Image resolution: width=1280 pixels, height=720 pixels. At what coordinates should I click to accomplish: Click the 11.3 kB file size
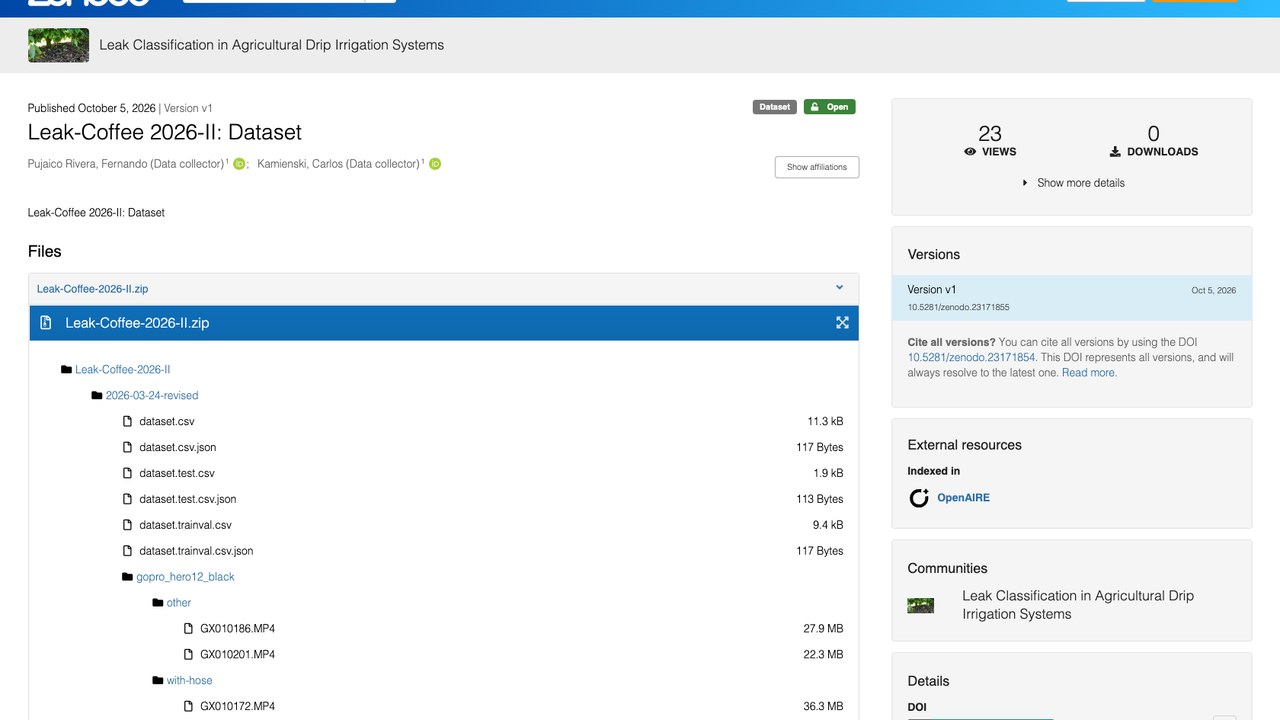click(x=825, y=421)
